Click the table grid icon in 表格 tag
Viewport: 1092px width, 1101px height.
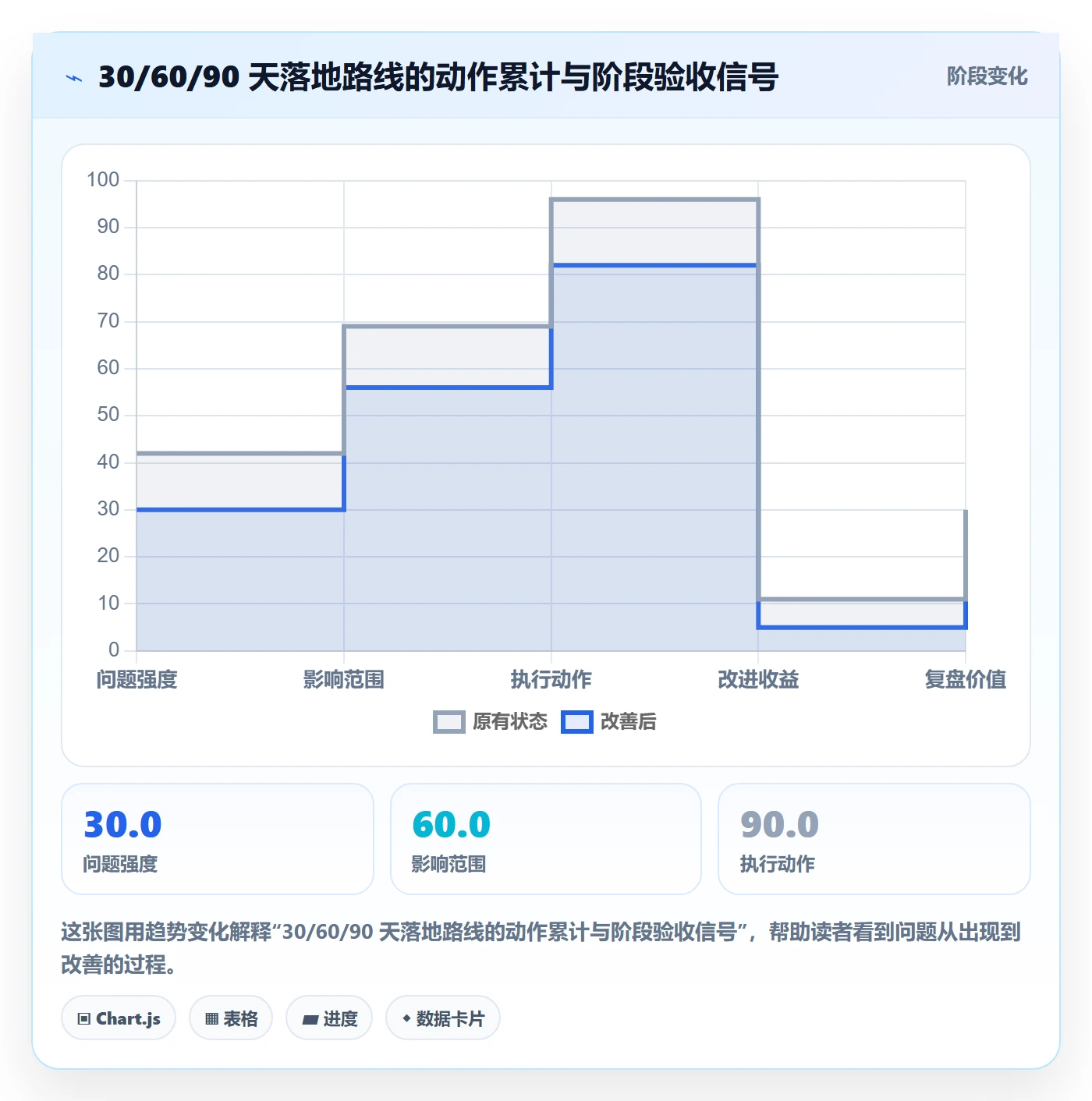[x=211, y=1018]
